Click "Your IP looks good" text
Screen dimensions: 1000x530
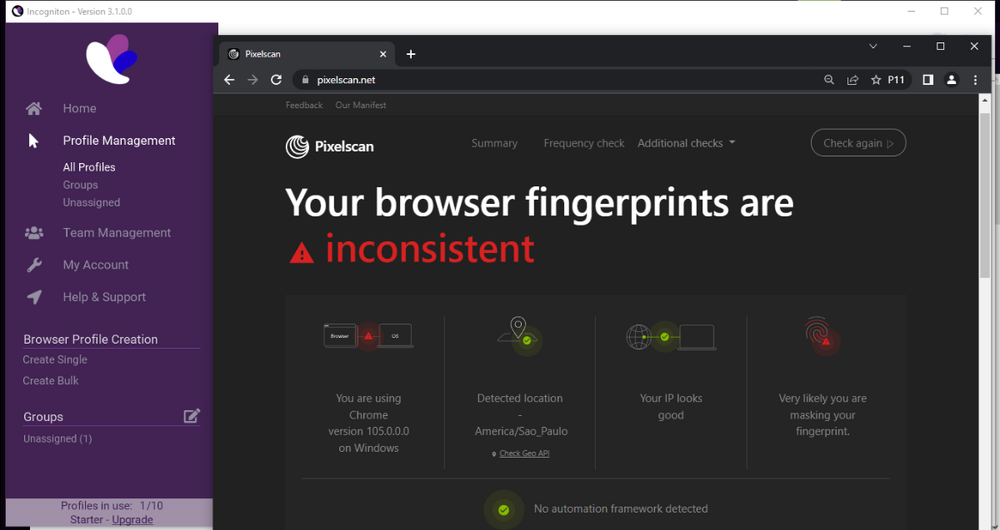[671, 406]
